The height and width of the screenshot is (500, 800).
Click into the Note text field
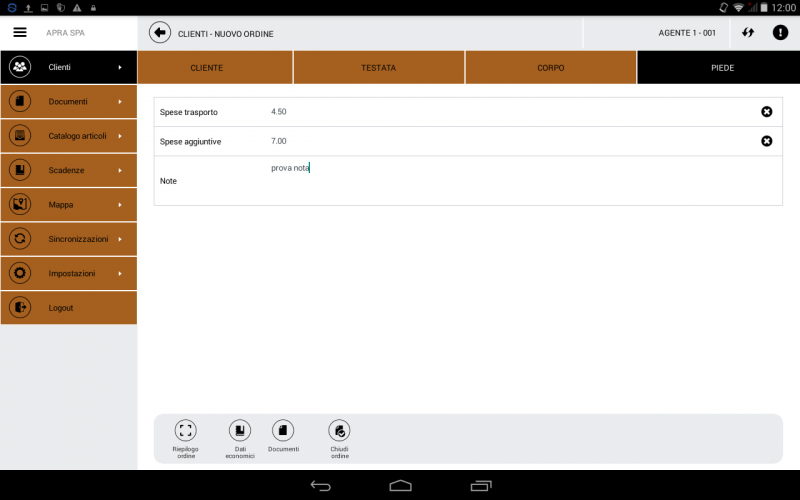click(520, 181)
